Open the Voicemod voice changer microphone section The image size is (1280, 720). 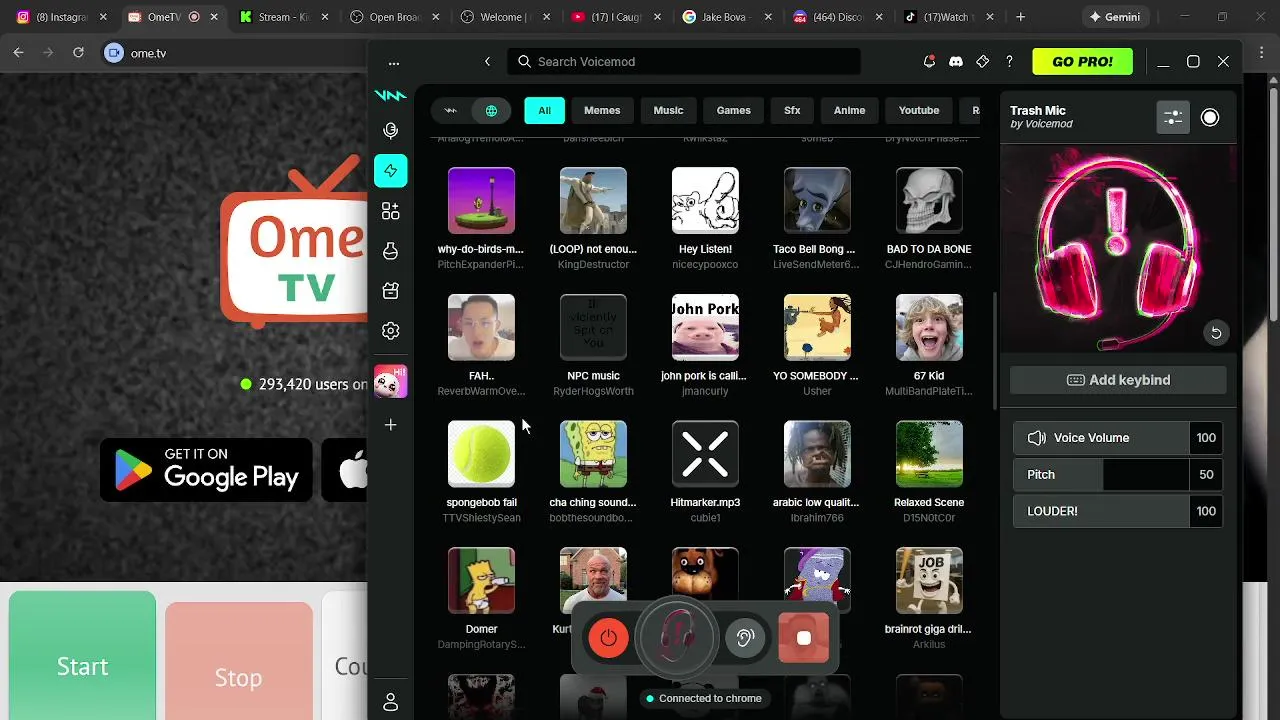(x=391, y=131)
